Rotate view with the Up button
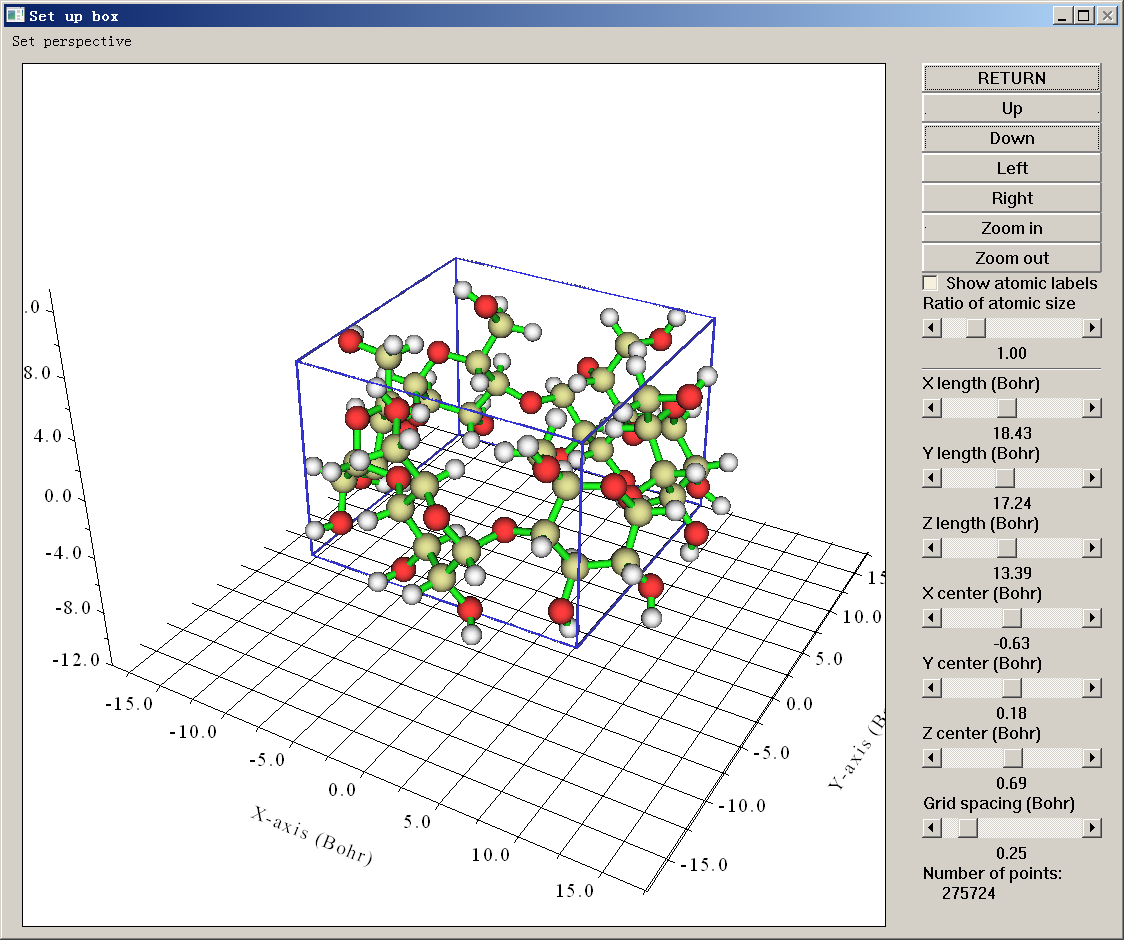1124x940 pixels. tap(1011, 108)
